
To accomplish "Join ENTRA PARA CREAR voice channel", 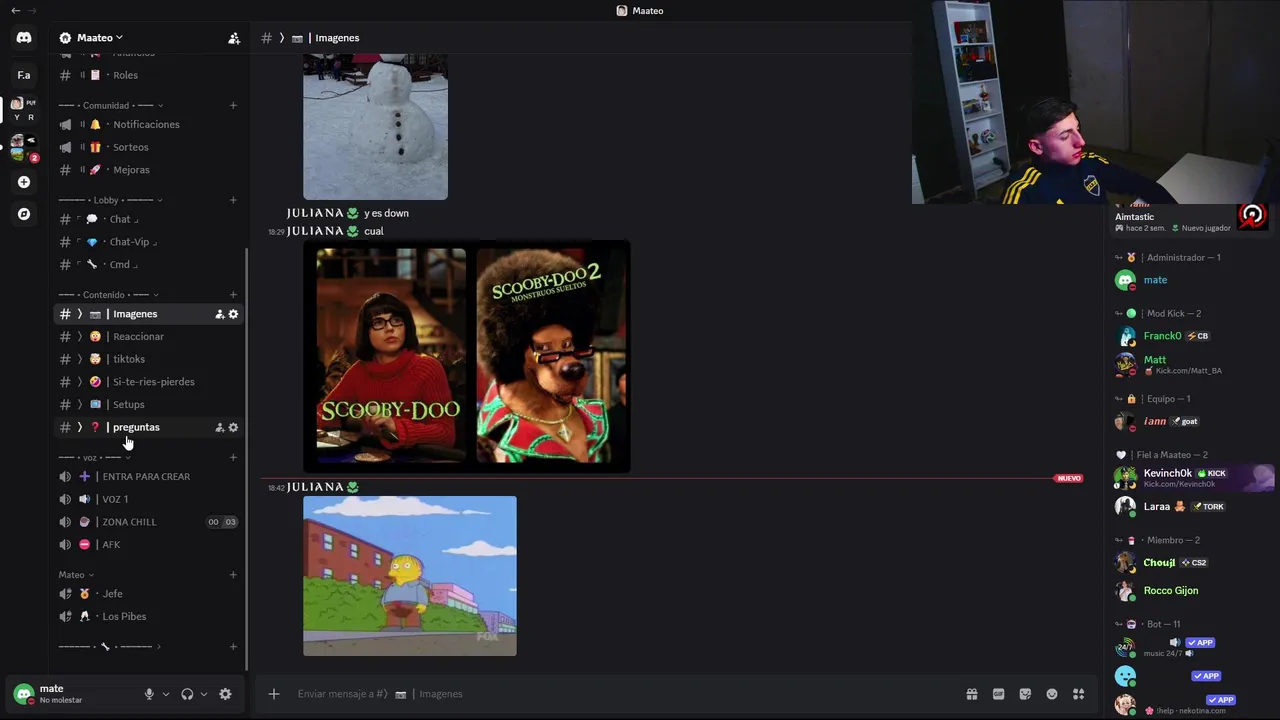I will tap(149, 476).
